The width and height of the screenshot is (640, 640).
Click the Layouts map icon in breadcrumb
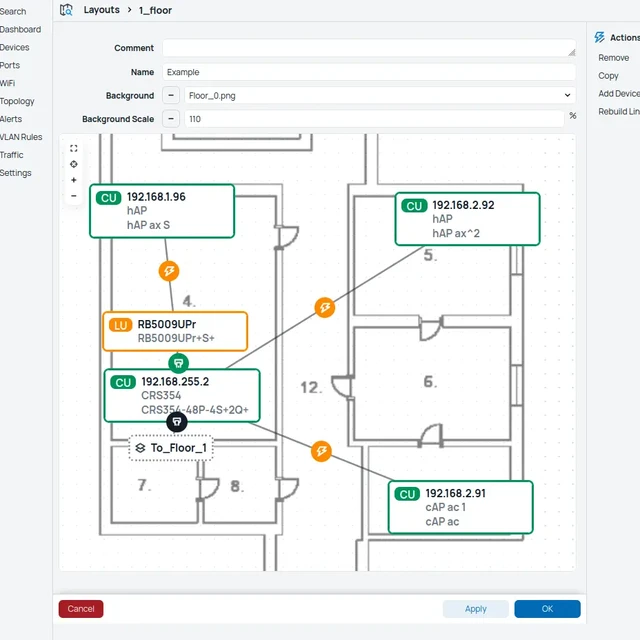tap(66, 10)
